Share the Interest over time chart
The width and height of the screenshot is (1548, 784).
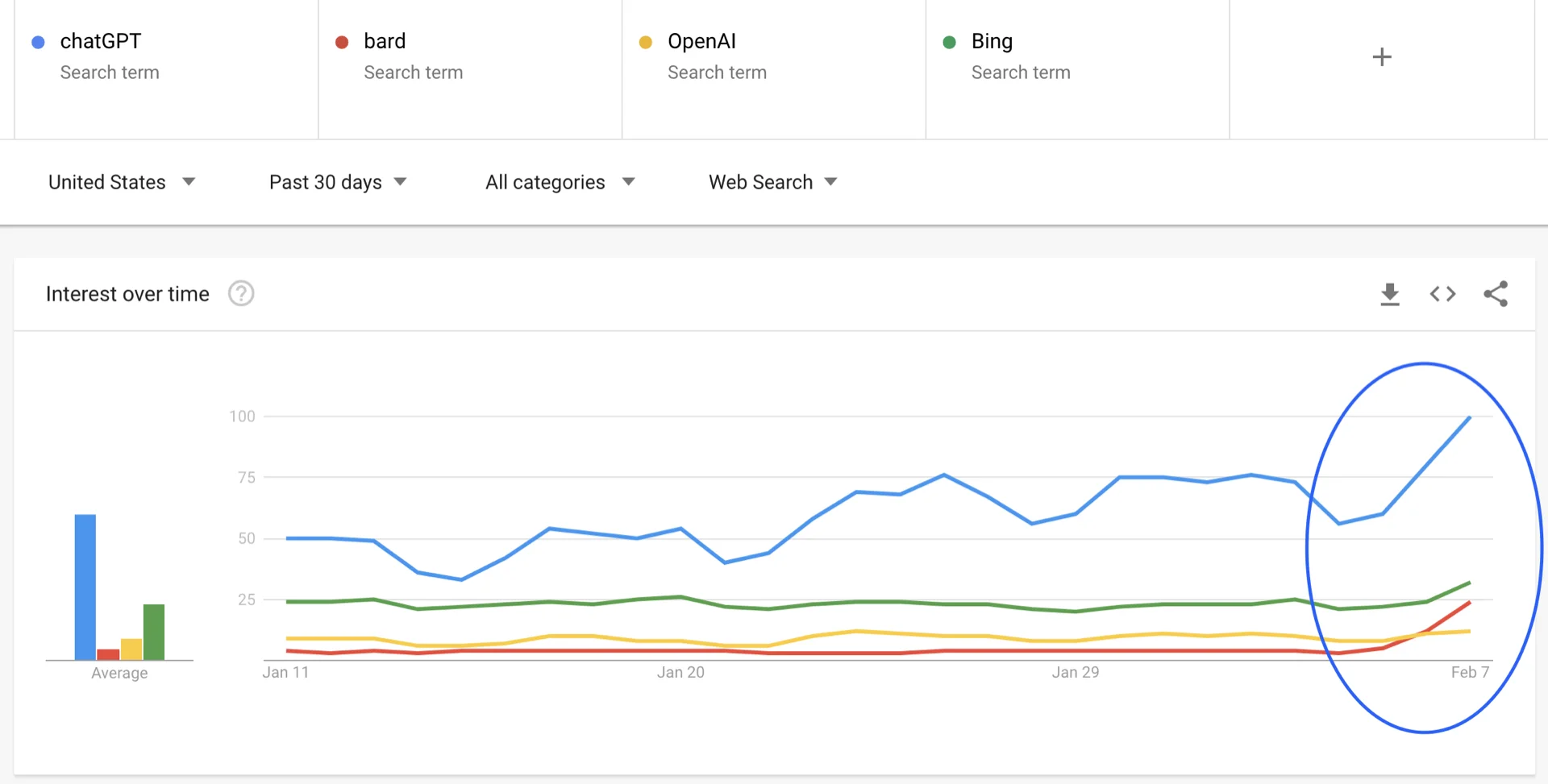pos(1496,294)
